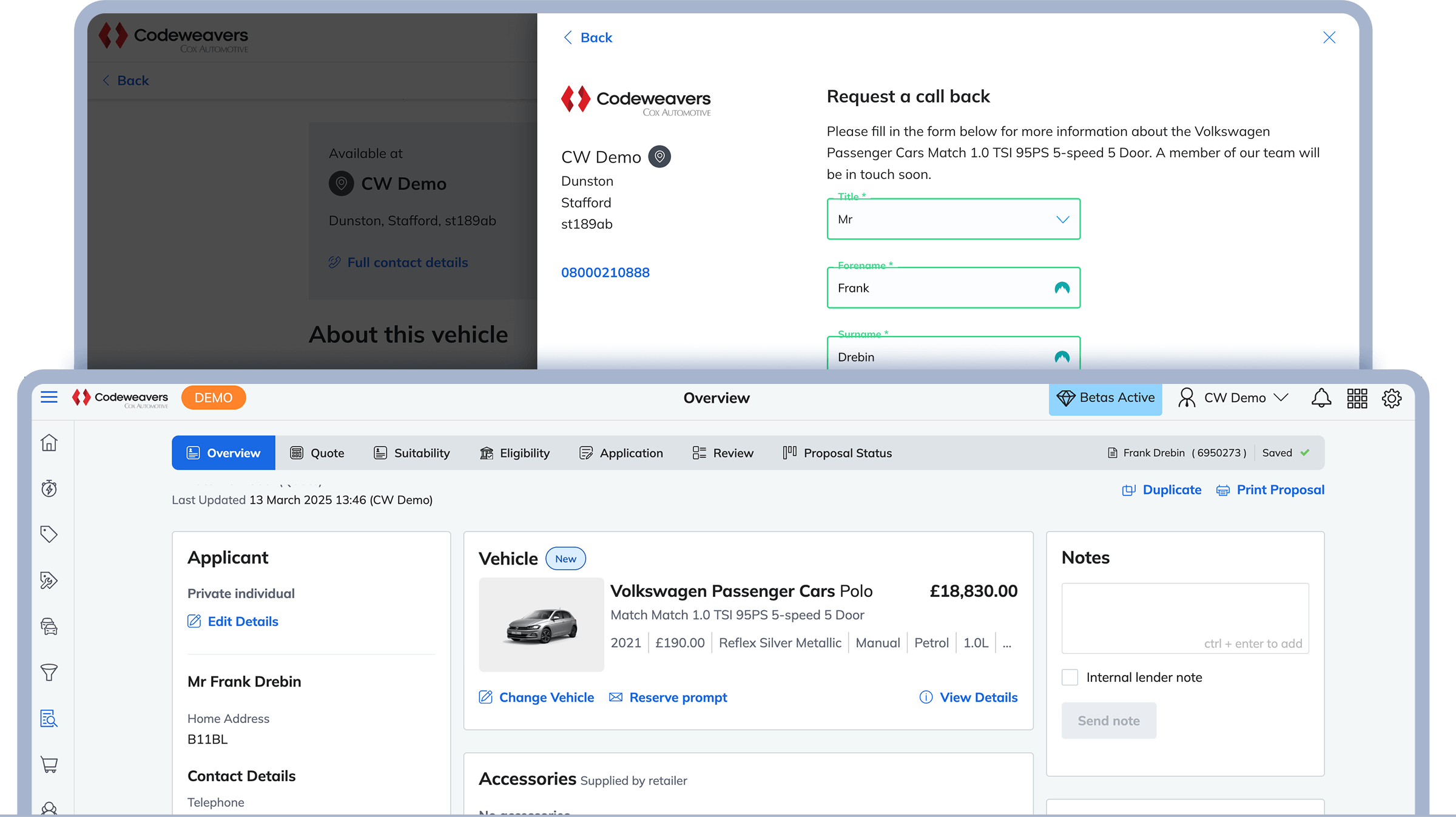This screenshot has height=817, width=1456.
Task: Open the home icon in left sidebar
Action: tap(49, 443)
